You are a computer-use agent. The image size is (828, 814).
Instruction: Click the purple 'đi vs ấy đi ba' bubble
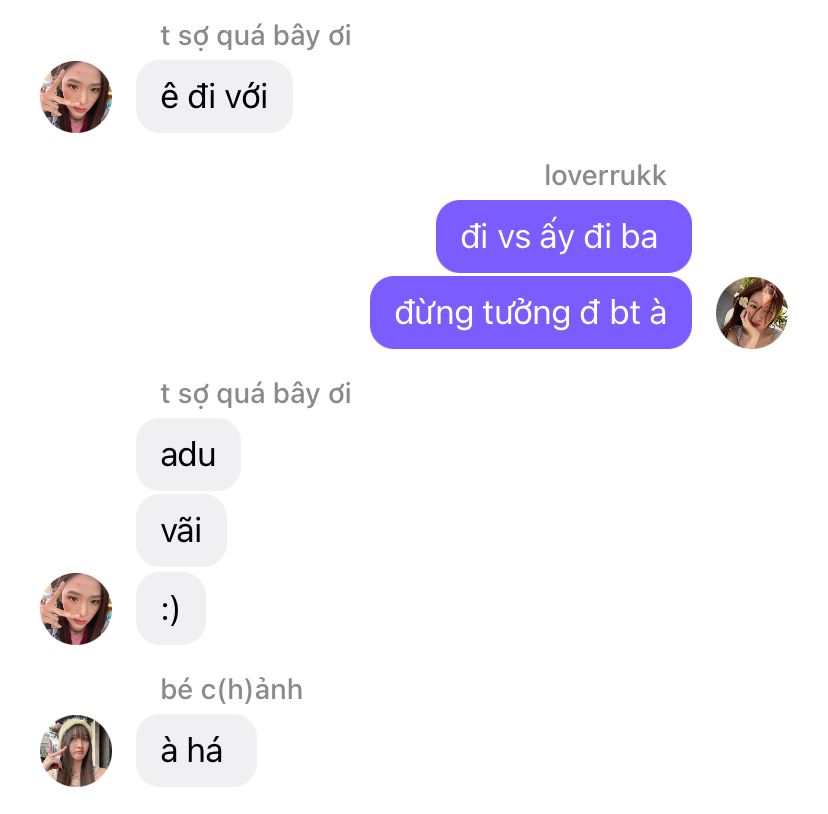coord(563,237)
